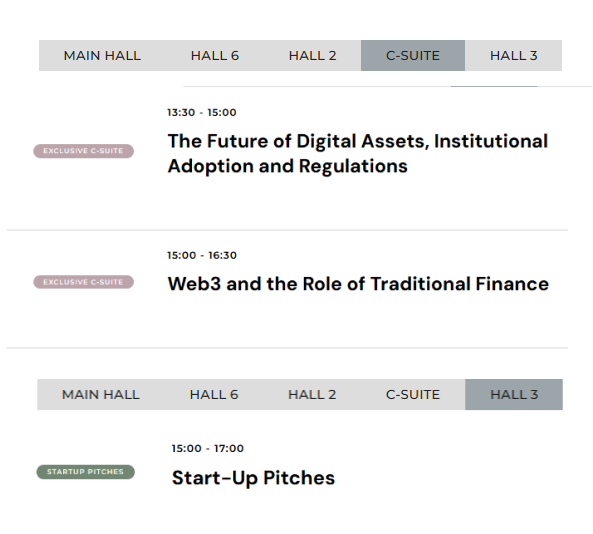Switch to HALL 6 in upper tab bar

click(x=215, y=56)
